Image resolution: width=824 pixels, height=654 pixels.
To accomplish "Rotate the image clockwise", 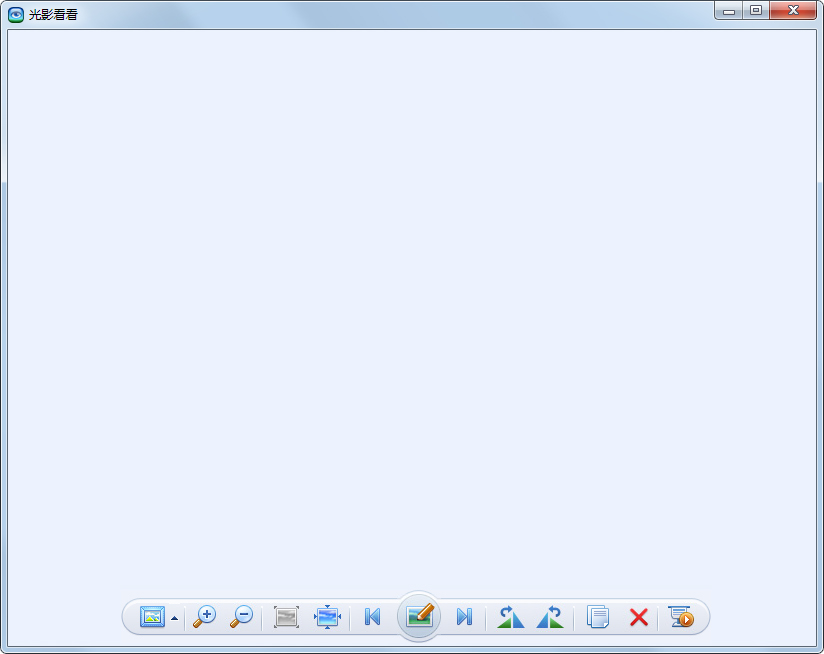I will point(550,617).
